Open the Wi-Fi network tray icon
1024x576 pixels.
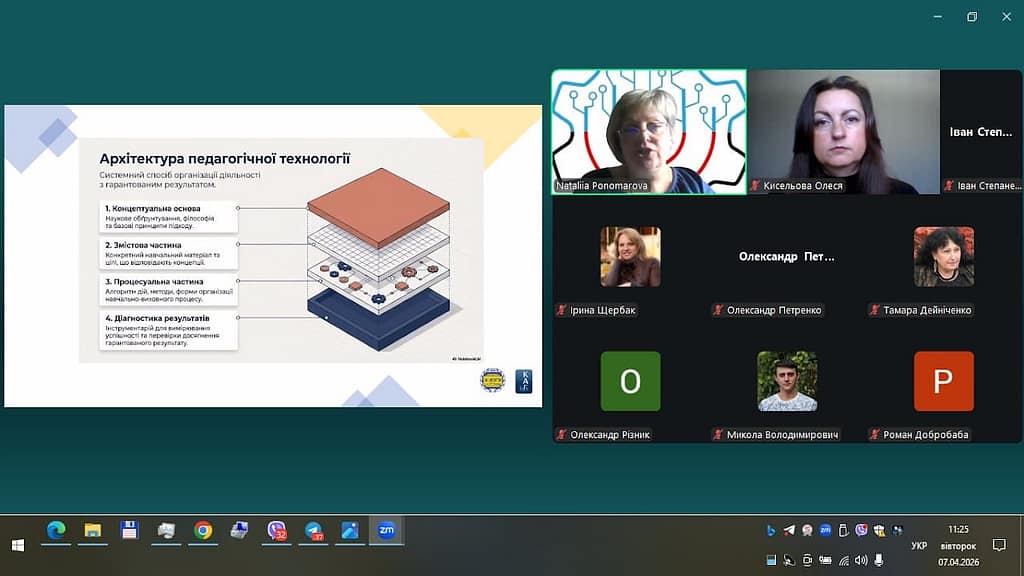pyautogui.click(x=843, y=560)
